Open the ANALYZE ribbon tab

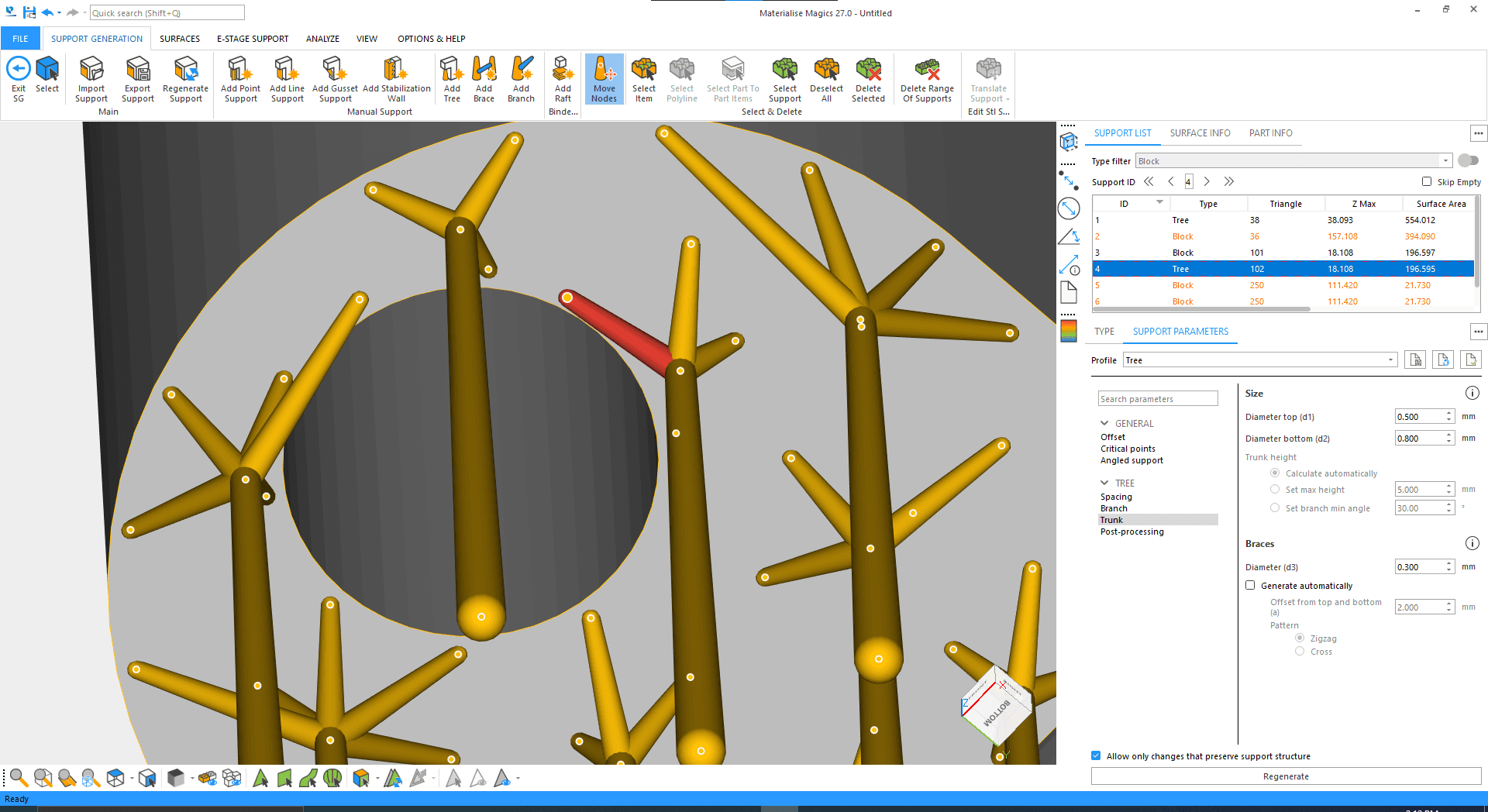point(322,38)
